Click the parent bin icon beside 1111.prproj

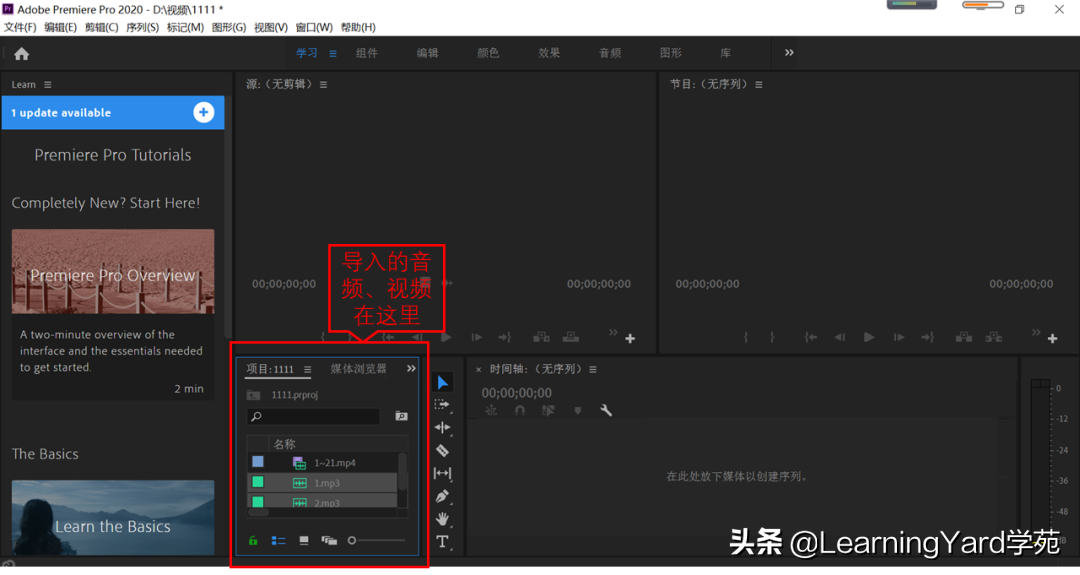(253, 395)
